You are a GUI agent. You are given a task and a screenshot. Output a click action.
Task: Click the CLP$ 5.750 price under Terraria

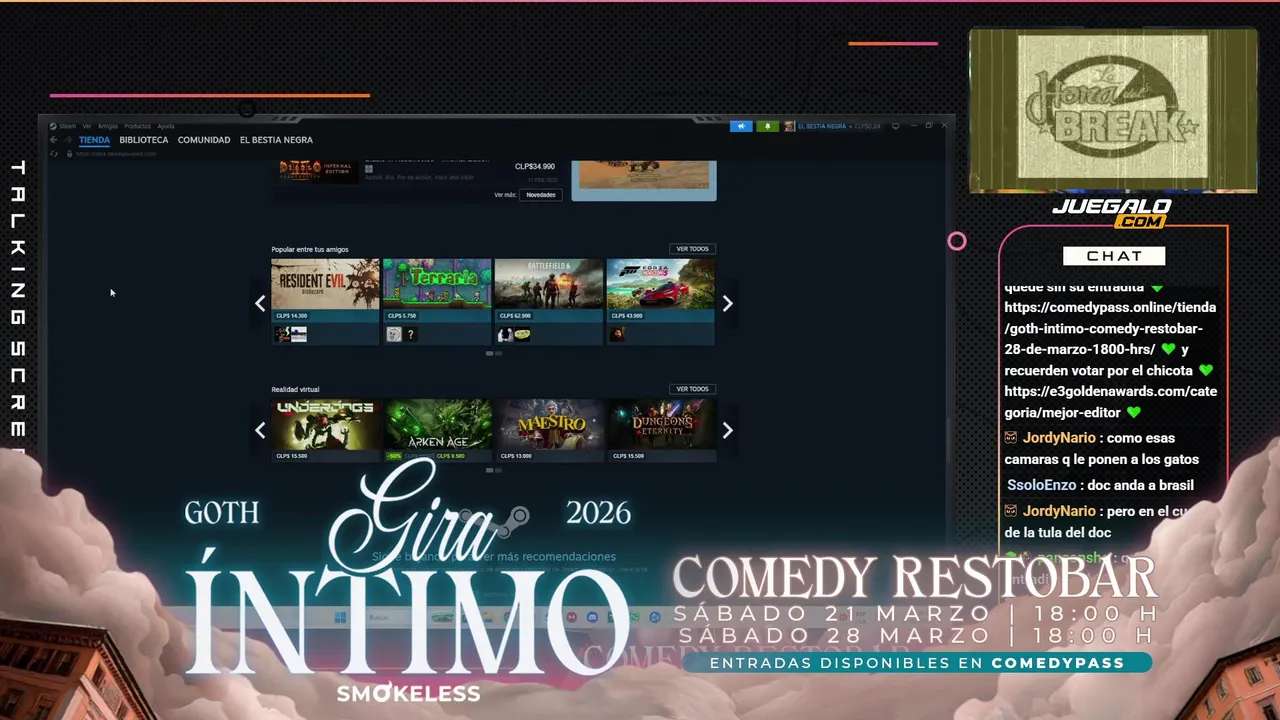(x=402, y=316)
